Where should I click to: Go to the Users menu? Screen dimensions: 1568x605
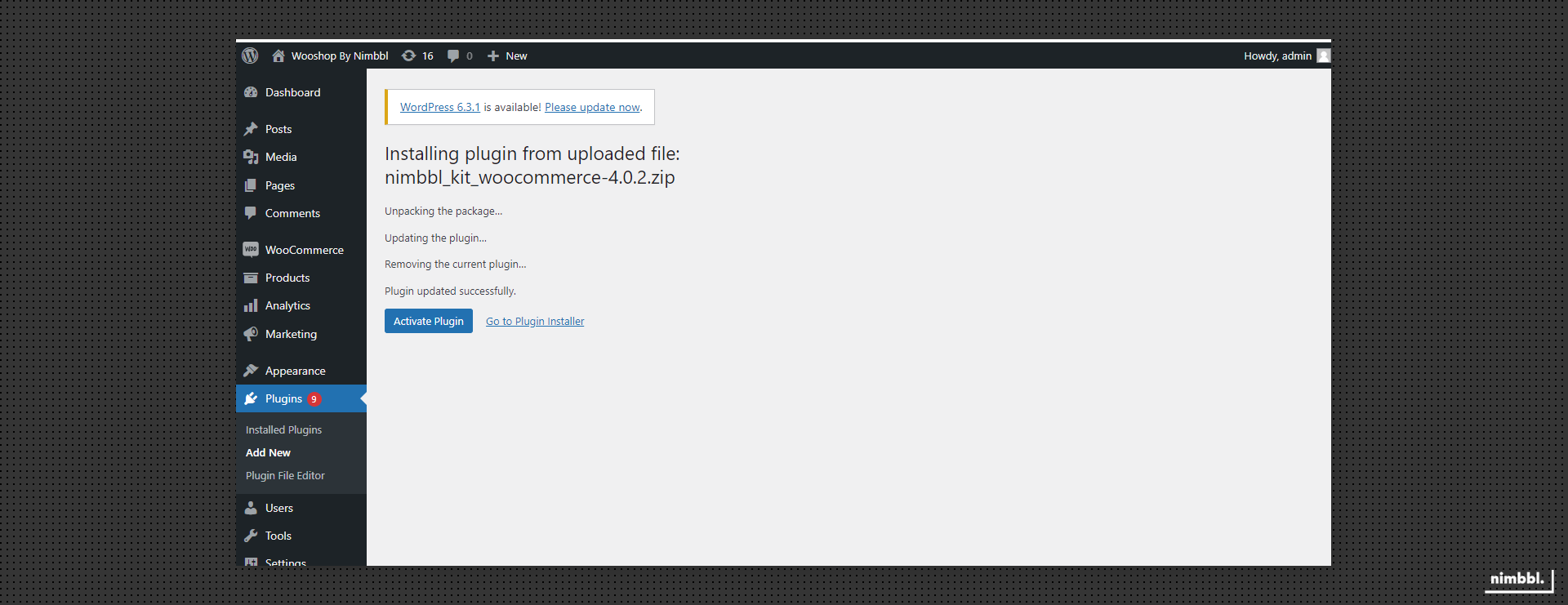[x=301, y=508]
